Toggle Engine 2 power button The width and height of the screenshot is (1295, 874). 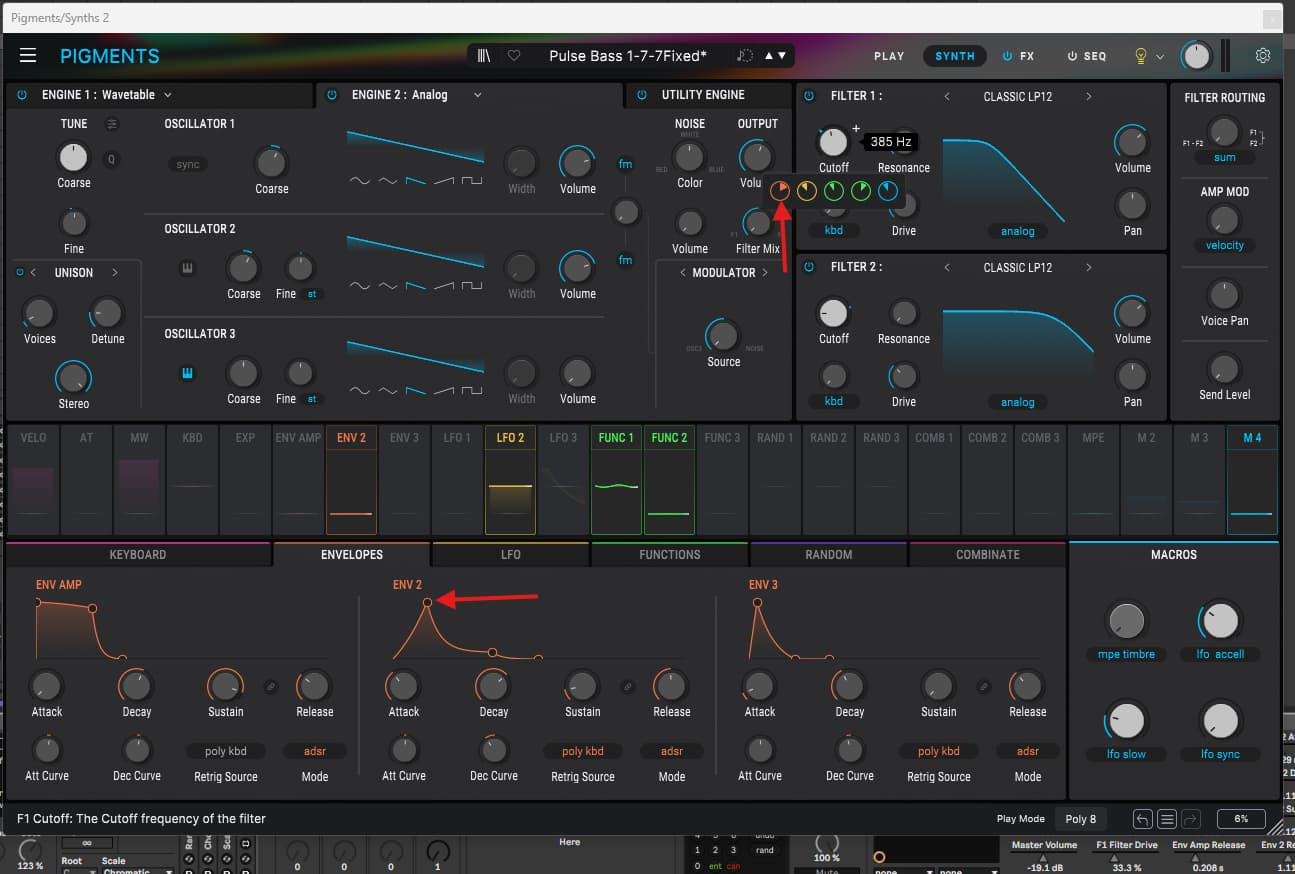[333, 95]
